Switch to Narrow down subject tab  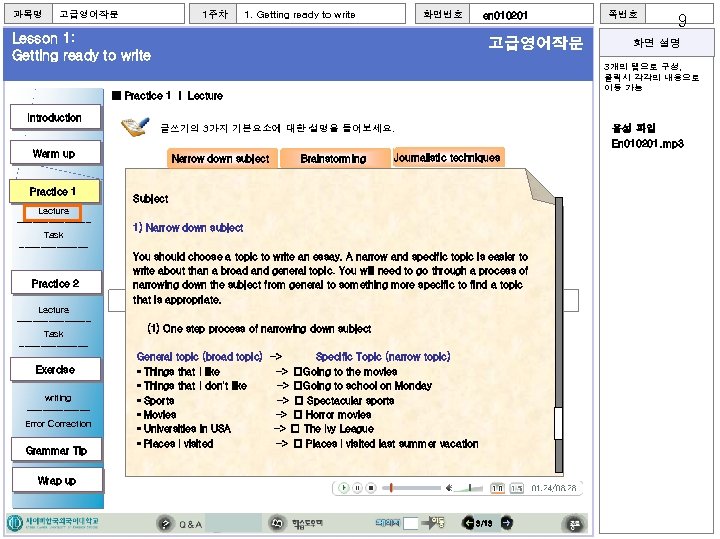pos(222,158)
